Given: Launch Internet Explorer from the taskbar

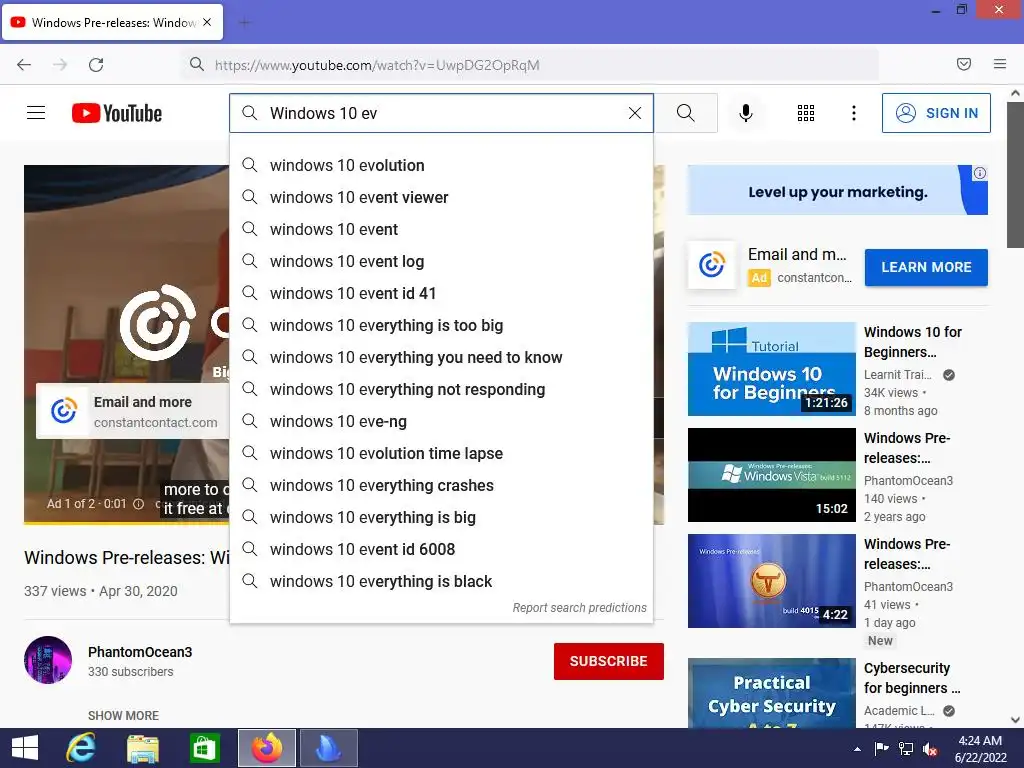Looking at the screenshot, I should (x=82, y=748).
